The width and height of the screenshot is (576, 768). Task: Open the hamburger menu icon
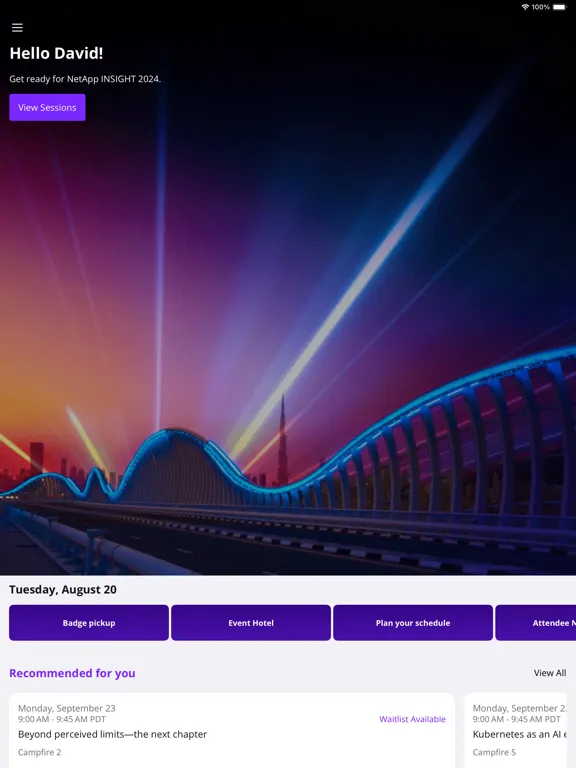[17, 28]
